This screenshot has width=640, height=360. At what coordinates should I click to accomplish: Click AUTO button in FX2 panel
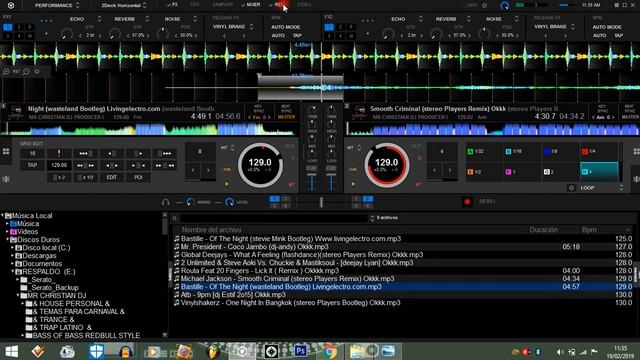[x=600, y=36]
